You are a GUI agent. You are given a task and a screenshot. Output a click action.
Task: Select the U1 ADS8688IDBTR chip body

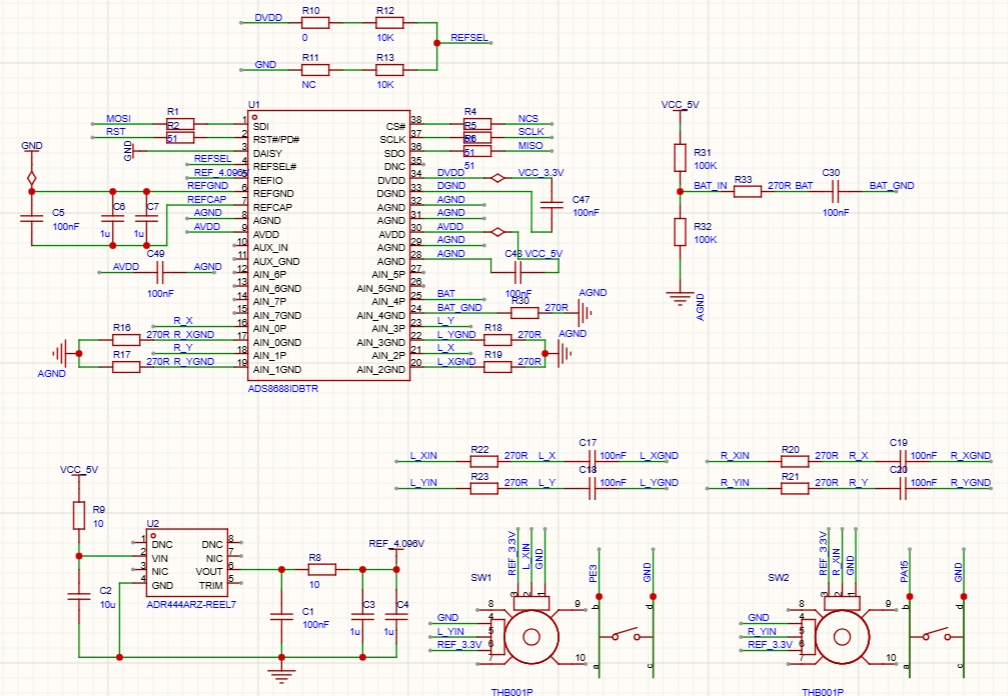tap(328, 245)
